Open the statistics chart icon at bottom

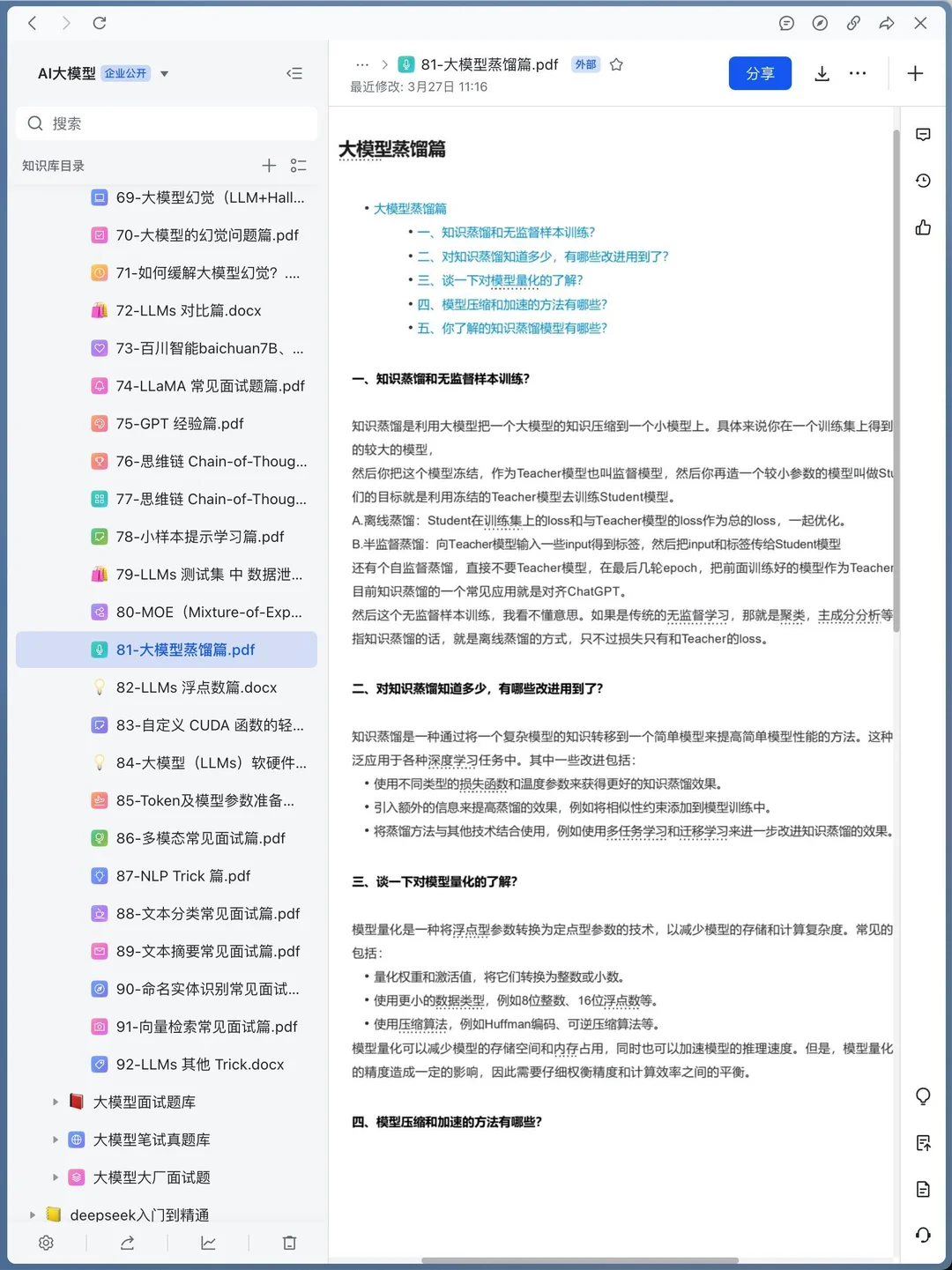[x=208, y=1243]
